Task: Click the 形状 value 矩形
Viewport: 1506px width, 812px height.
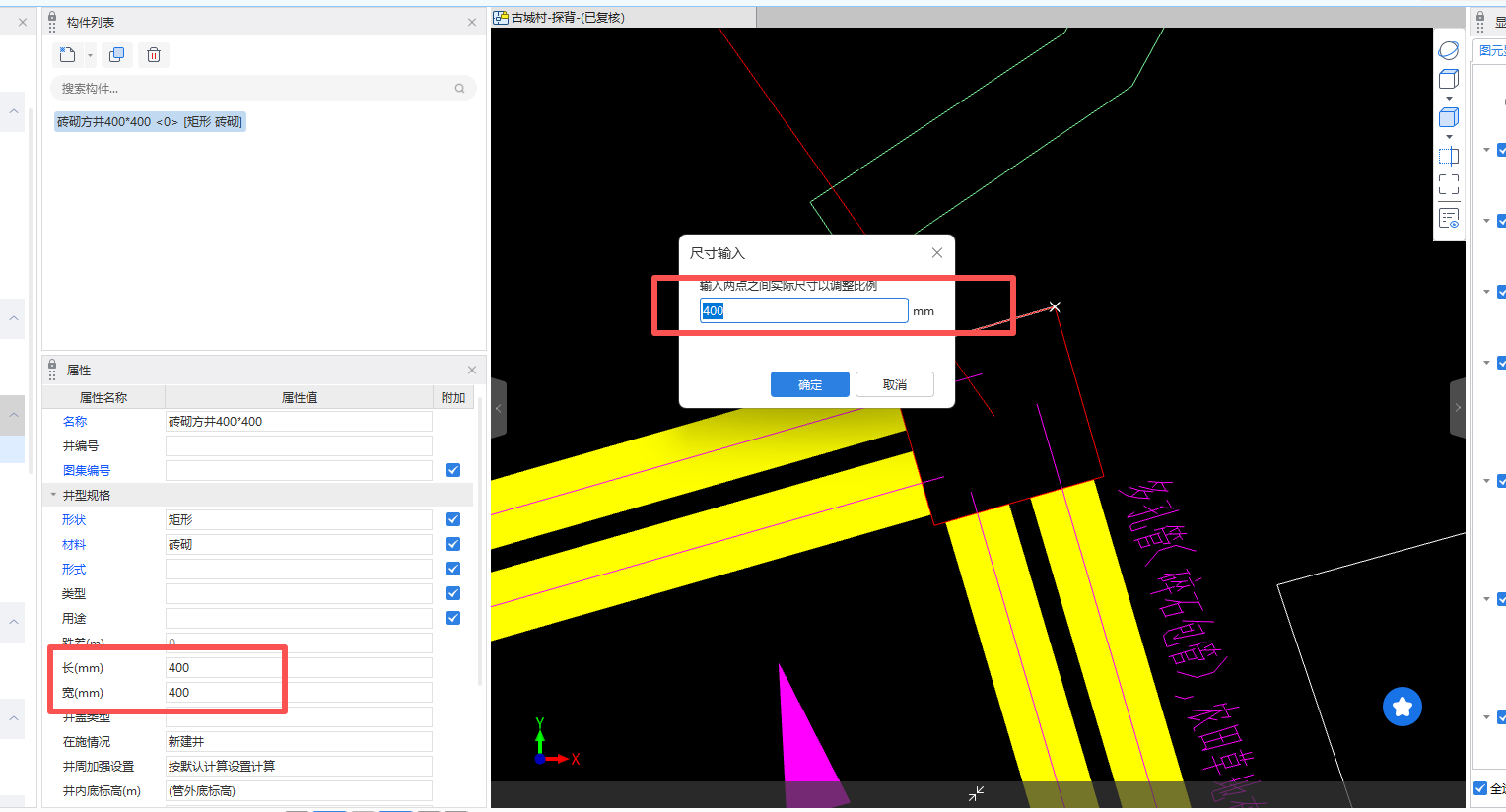Action: point(299,519)
